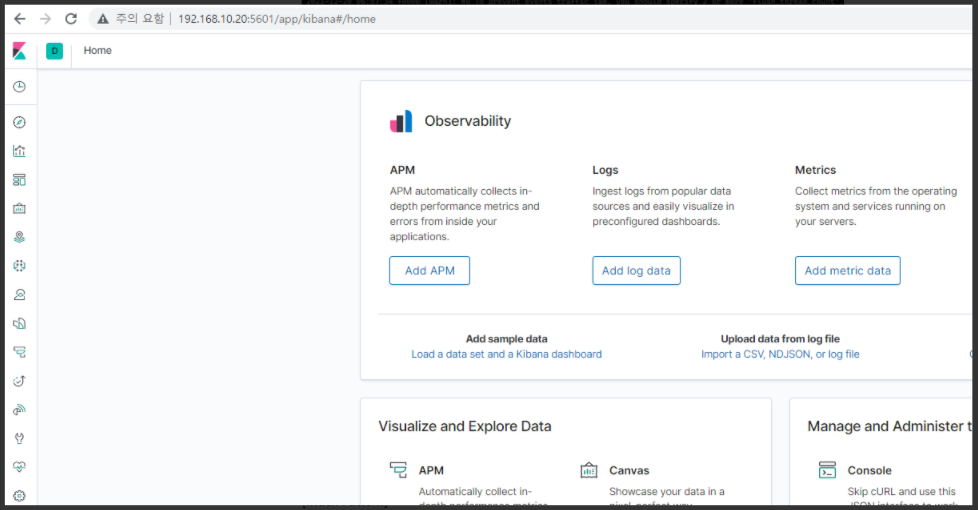Open Maps icon in sidebar

point(19,237)
